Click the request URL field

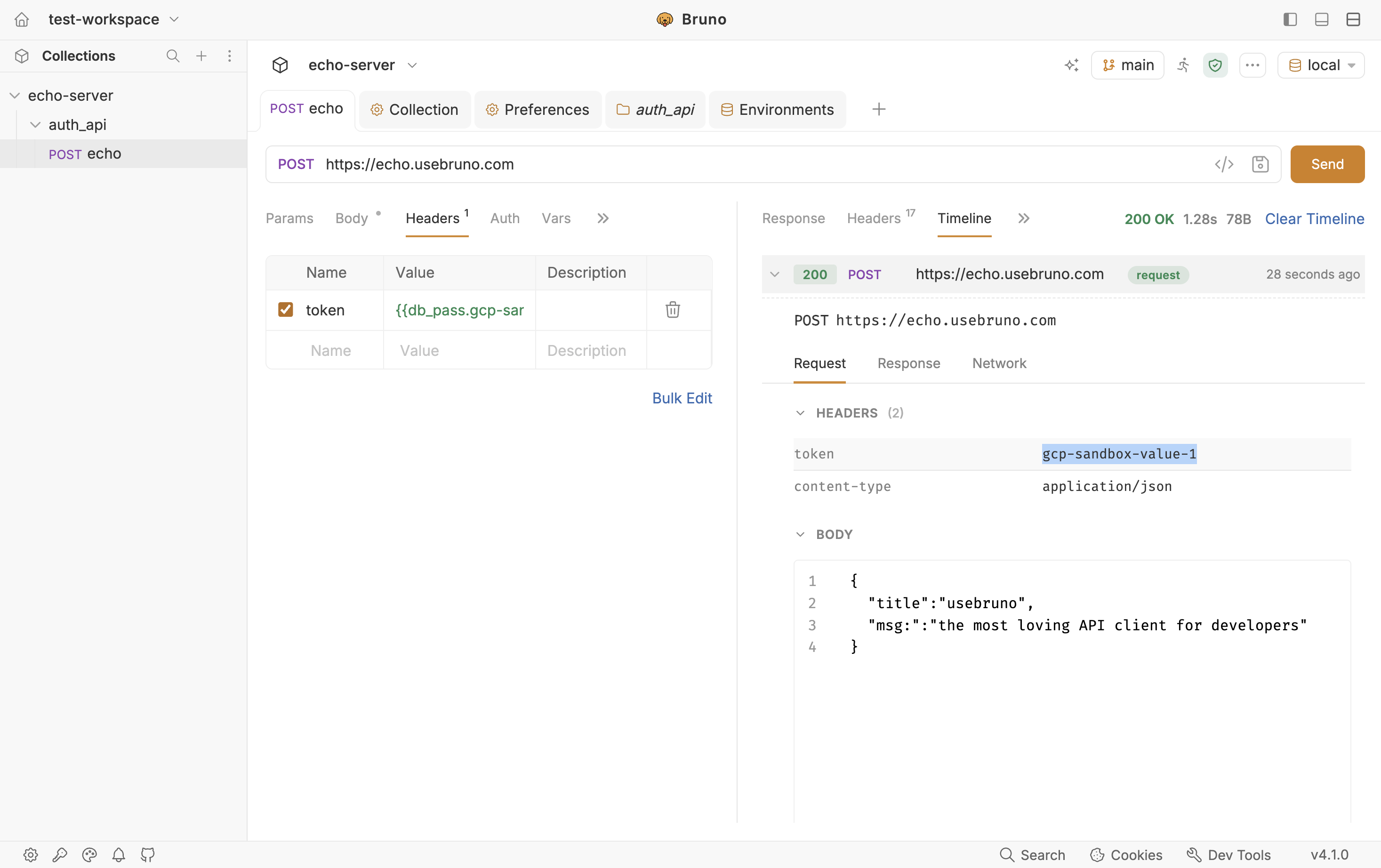click(x=763, y=165)
